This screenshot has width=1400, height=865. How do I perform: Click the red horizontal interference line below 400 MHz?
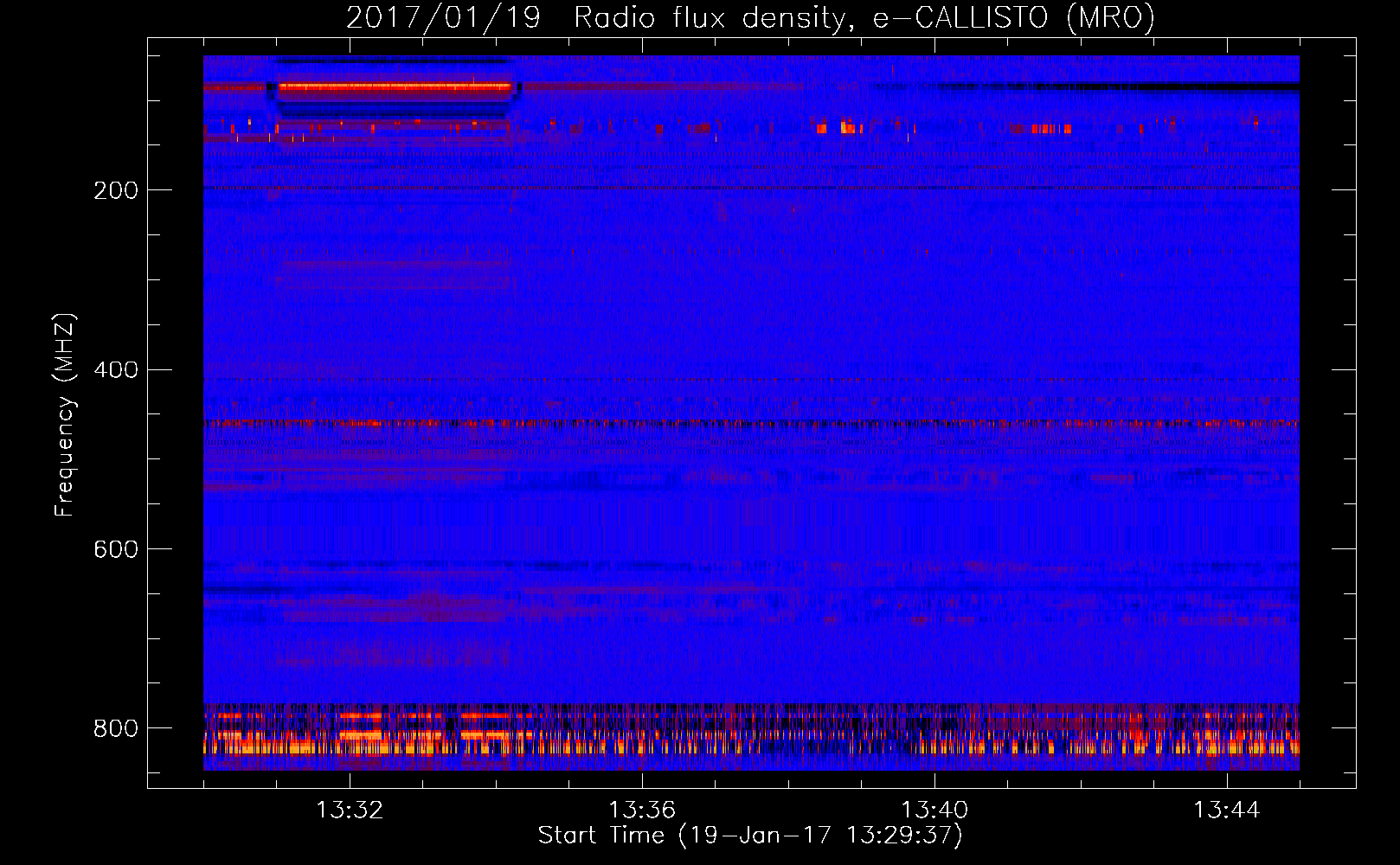coord(751,424)
